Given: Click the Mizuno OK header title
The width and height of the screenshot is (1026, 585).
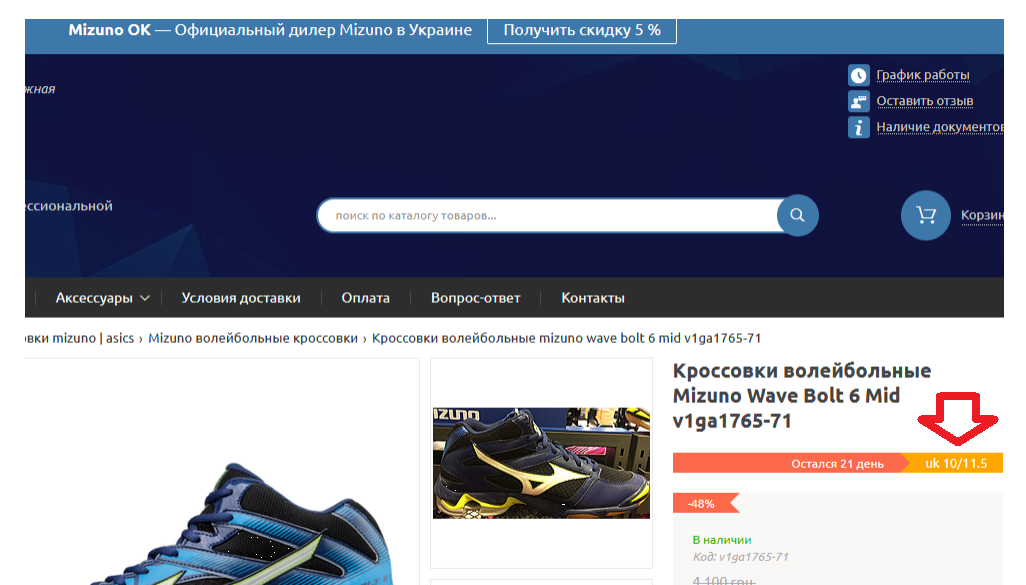Looking at the screenshot, I should coord(109,30).
